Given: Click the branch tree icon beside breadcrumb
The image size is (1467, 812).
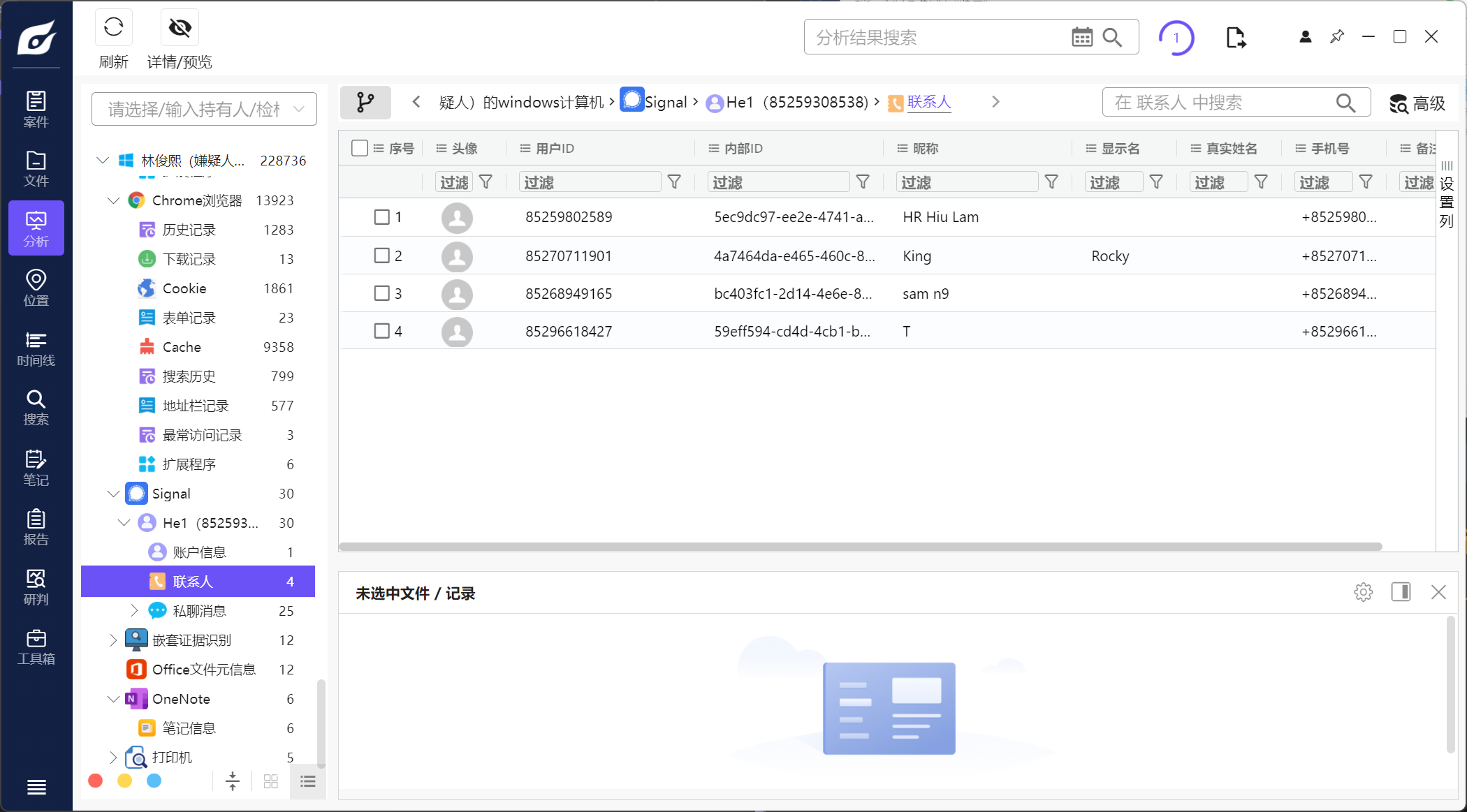Looking at the screenshot, I should [365, 103].
